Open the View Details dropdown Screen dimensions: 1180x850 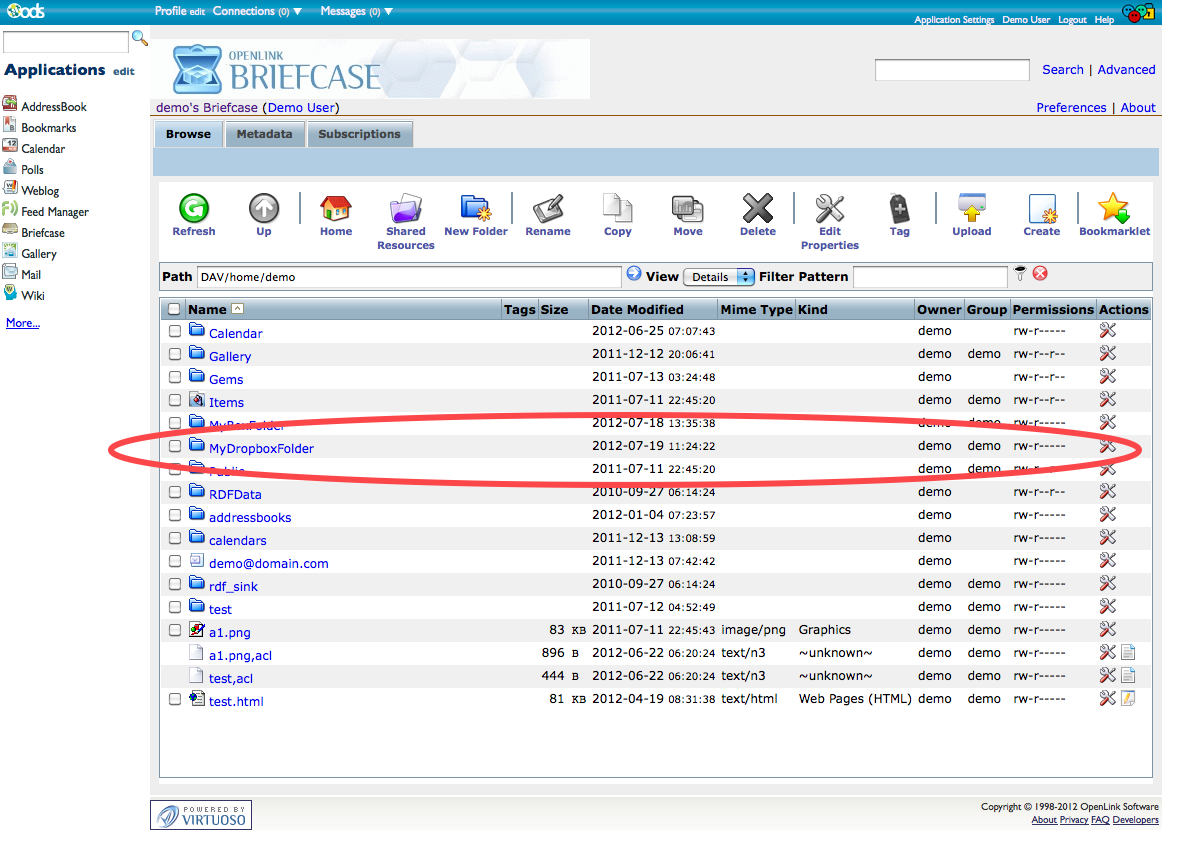pyautogui.click(x=718, y=277)
